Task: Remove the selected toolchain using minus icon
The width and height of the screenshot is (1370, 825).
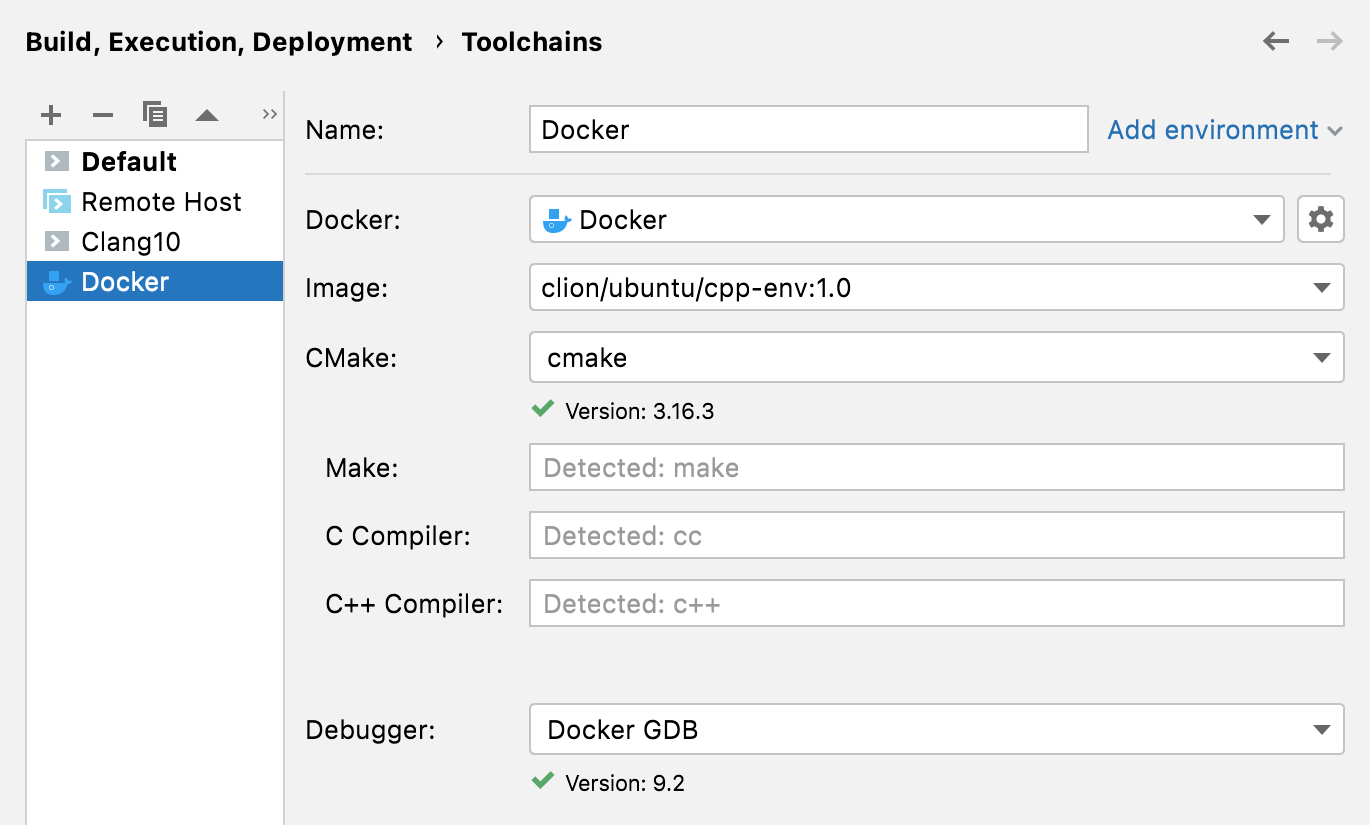Action: coord(103,114)
